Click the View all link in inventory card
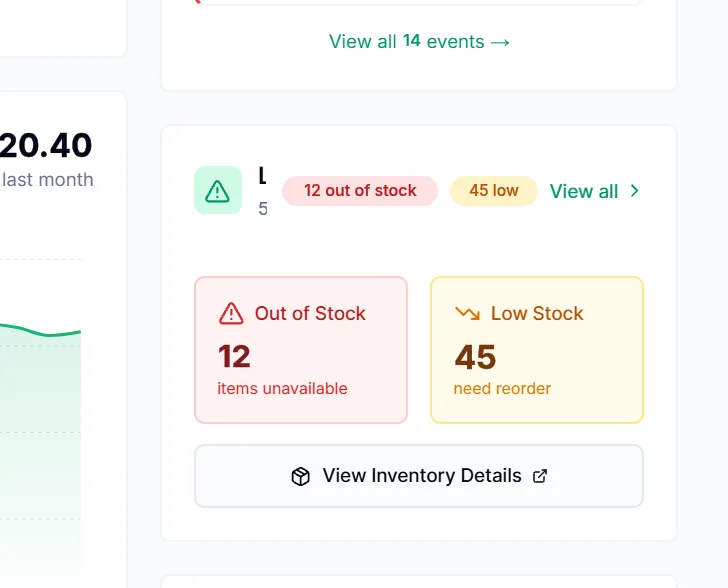This screenshot has height=588, width=728. 584,191
